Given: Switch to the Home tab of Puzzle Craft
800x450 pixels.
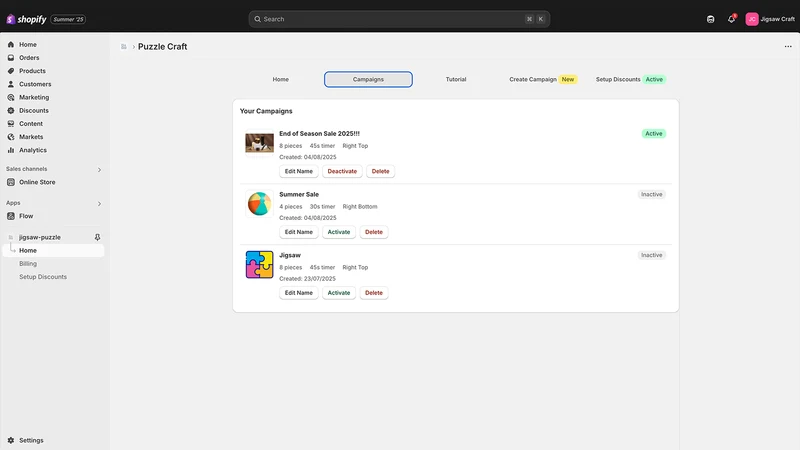Looking at the screenshot, I should [281, 80].
